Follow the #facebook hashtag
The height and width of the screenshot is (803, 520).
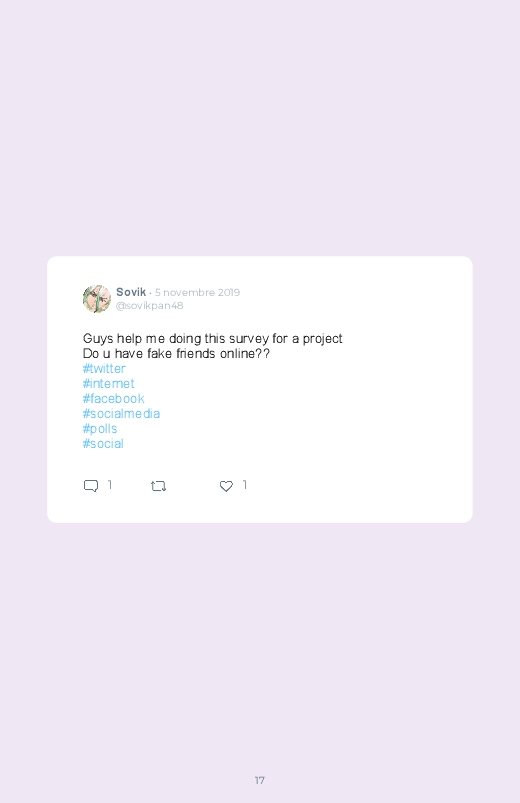[114, 398]
